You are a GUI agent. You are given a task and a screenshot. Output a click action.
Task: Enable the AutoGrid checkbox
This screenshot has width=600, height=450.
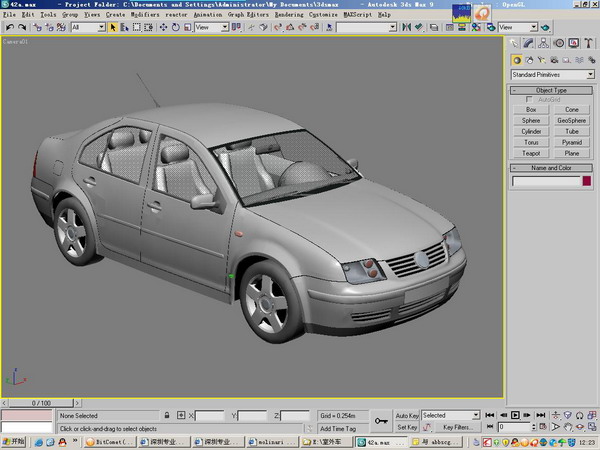pos(529,99)
